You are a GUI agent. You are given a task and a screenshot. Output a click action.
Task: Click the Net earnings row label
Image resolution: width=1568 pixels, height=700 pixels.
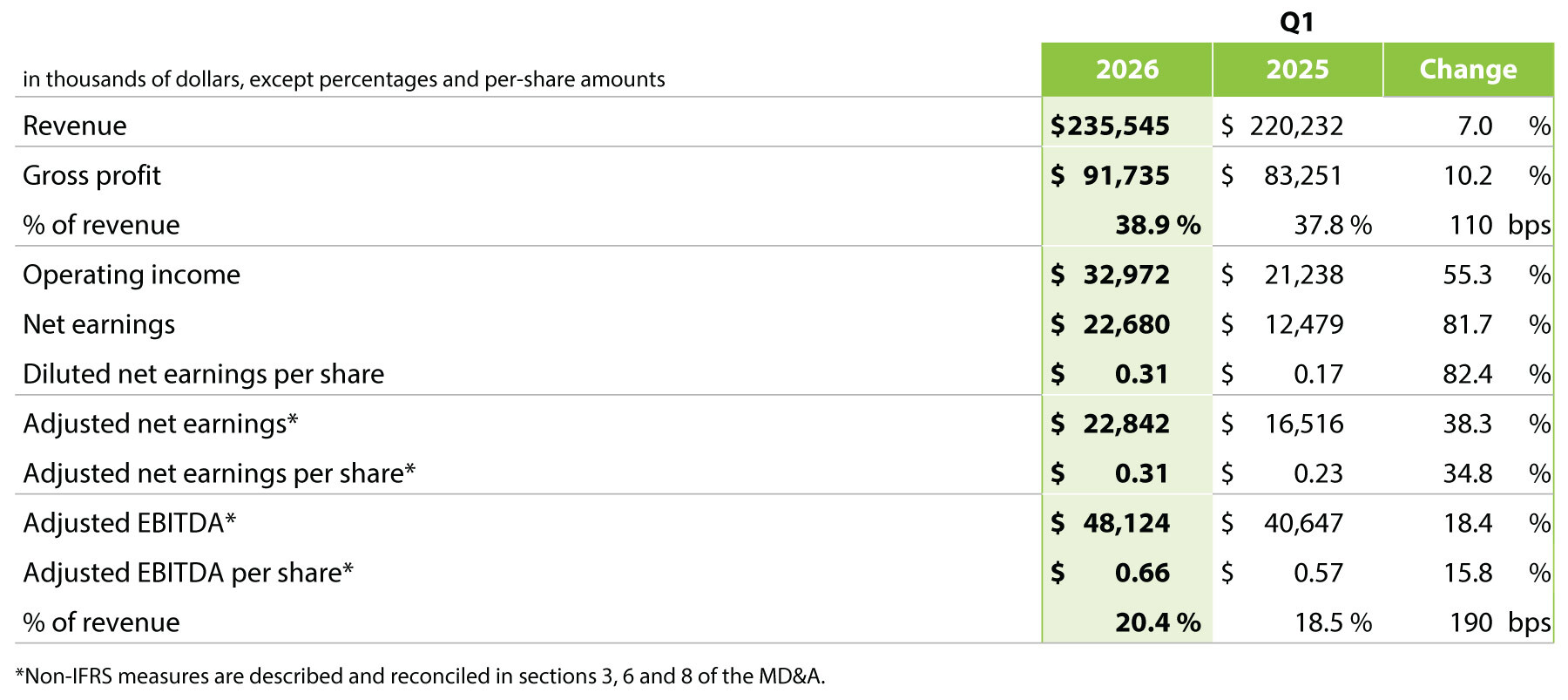(98, 324)
